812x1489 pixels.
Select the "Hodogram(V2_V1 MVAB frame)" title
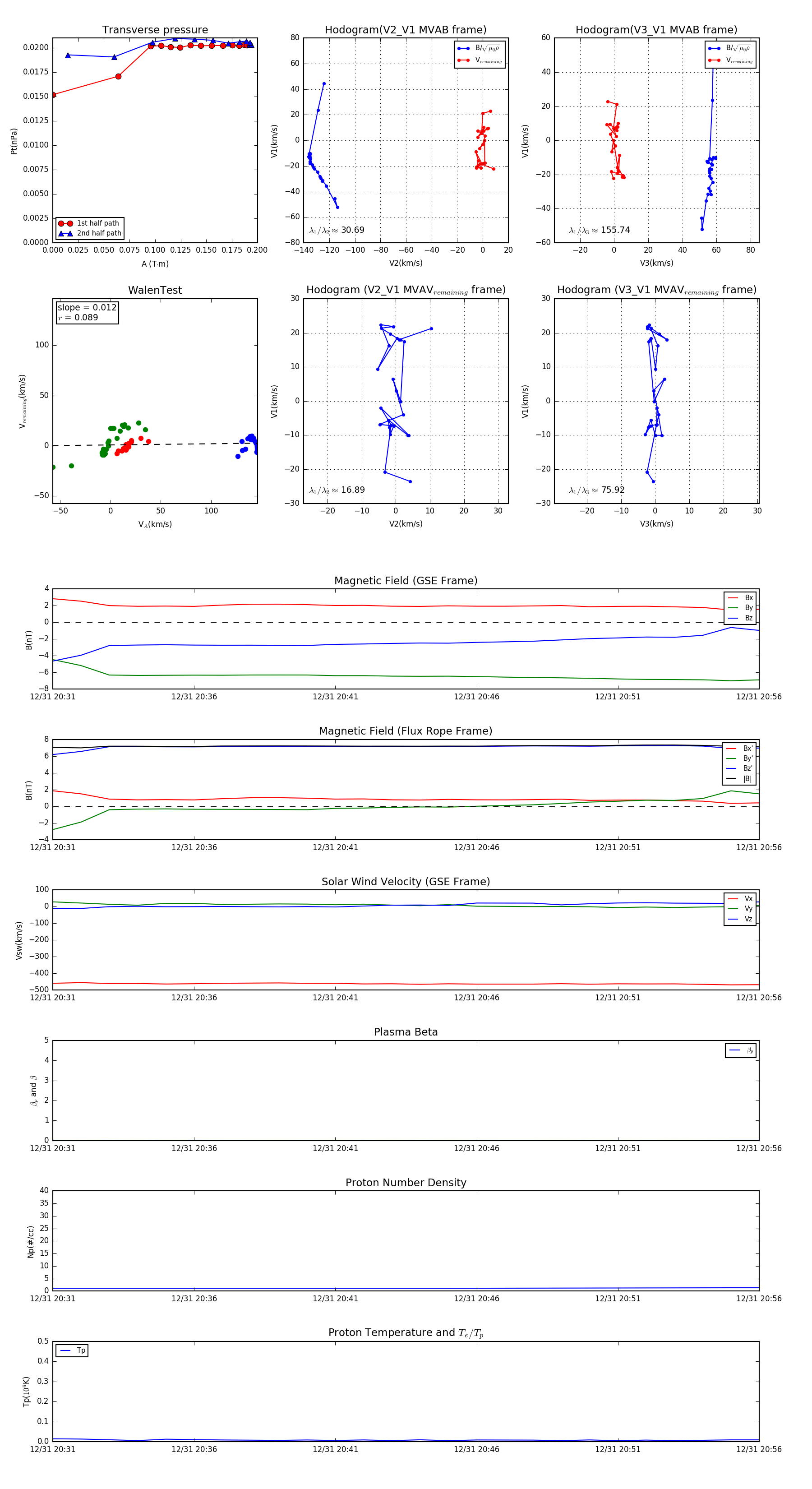pos(406,30)
